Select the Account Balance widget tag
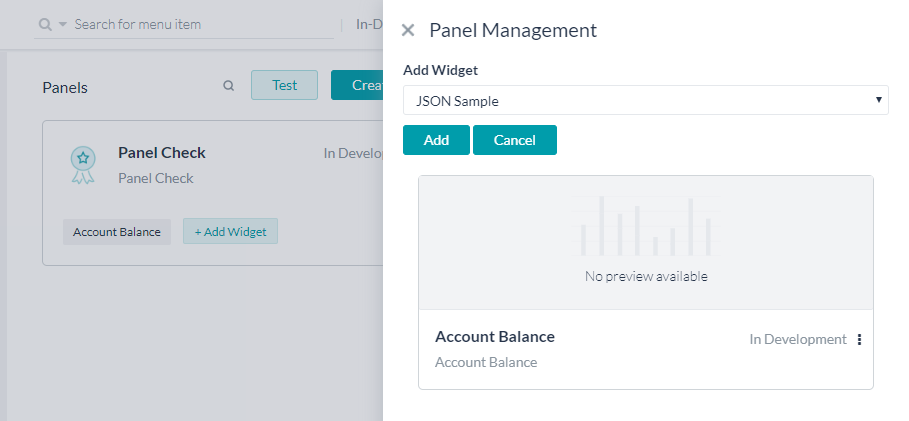The image size is (909, 421). [117, 232]
